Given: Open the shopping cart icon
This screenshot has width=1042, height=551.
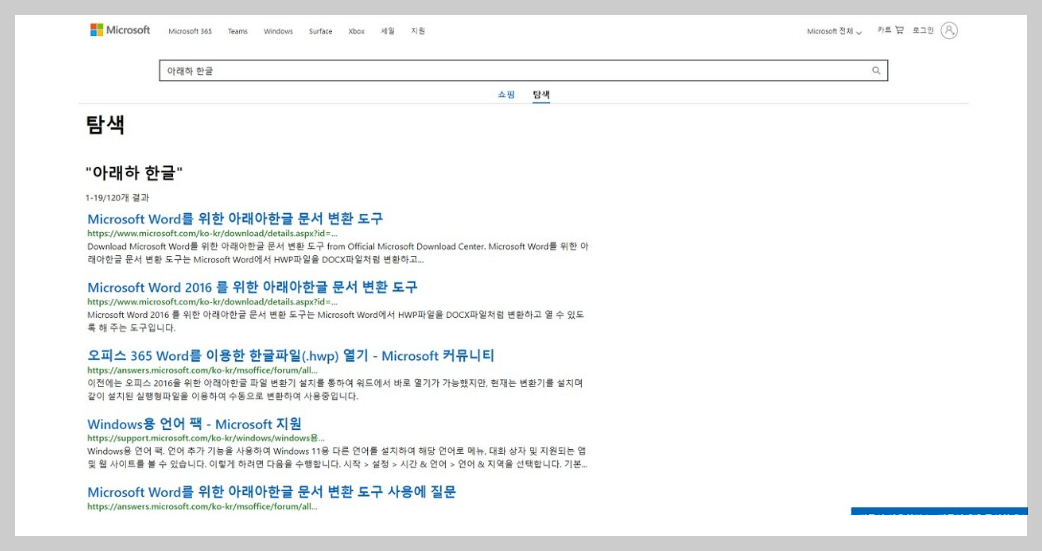Looking at the screenshot, I should pyautogui.click(x=899, y=30).
